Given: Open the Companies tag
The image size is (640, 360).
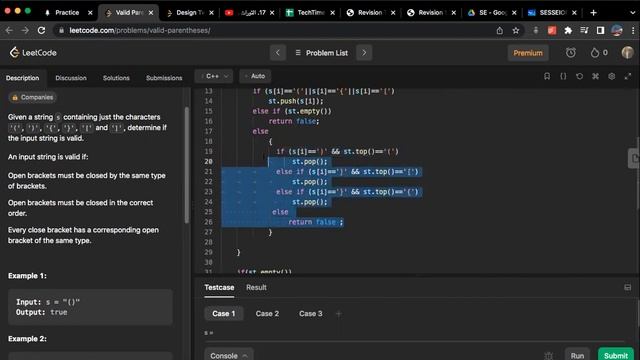Looking at the screenshot, I should click(33, 97).
